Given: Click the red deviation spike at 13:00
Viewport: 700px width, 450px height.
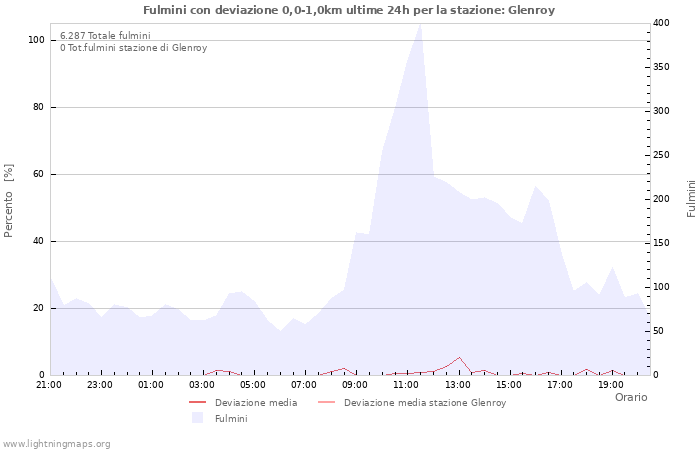Looking at the screenshot, I should pyautogui.click(x=459, y=358).
